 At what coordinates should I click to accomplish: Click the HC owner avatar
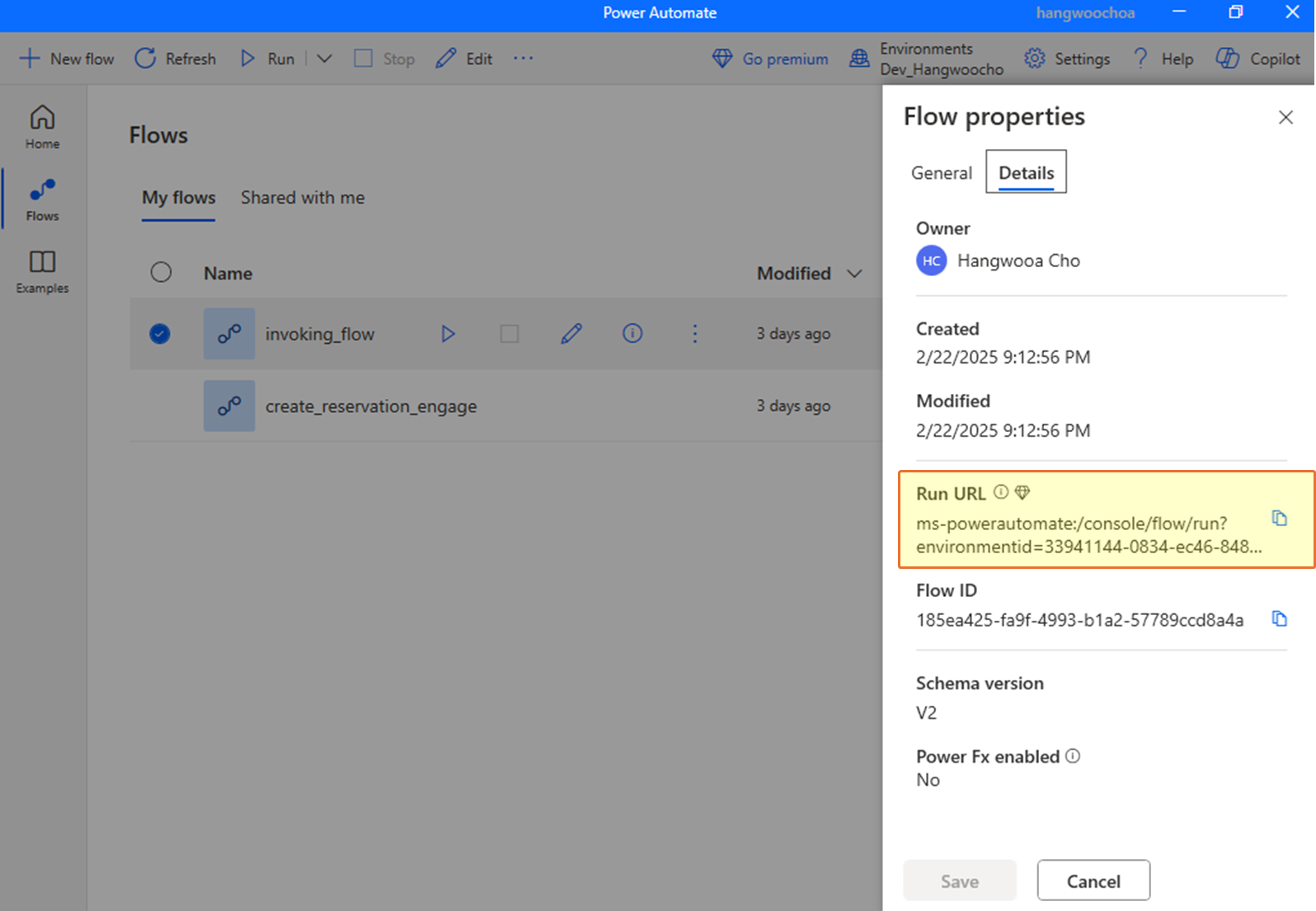(932, 261)
